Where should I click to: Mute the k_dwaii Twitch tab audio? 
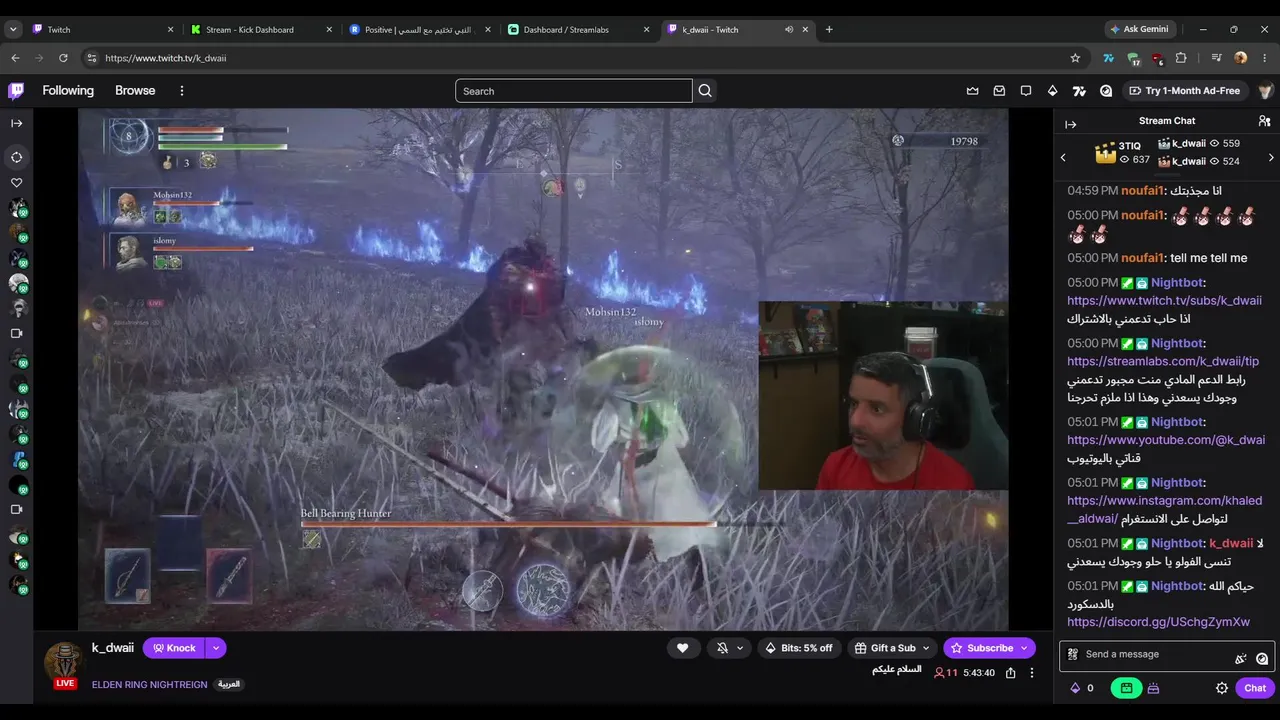click(x=789, y=29)
